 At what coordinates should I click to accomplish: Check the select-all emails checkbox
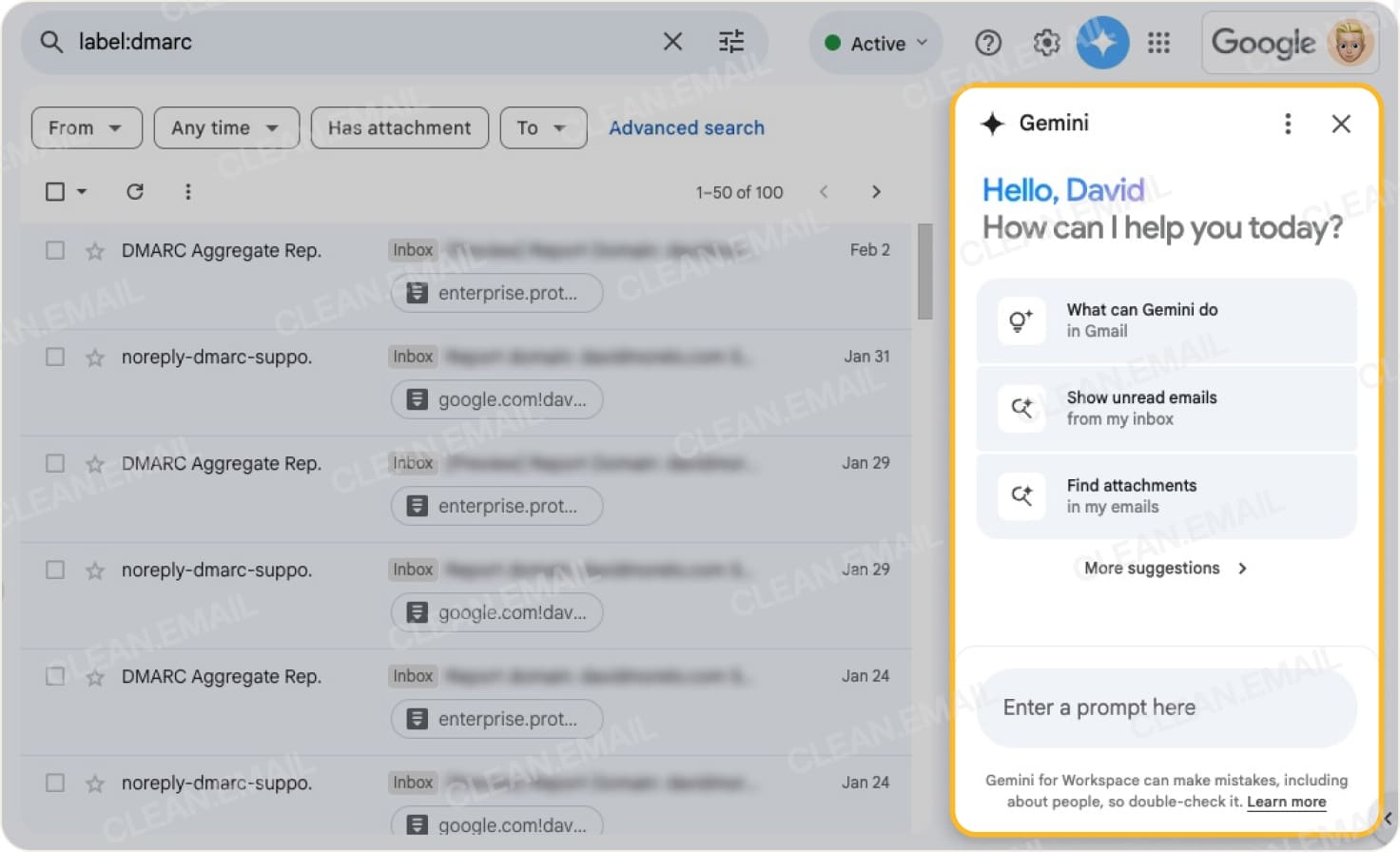[x=54, y=191]
